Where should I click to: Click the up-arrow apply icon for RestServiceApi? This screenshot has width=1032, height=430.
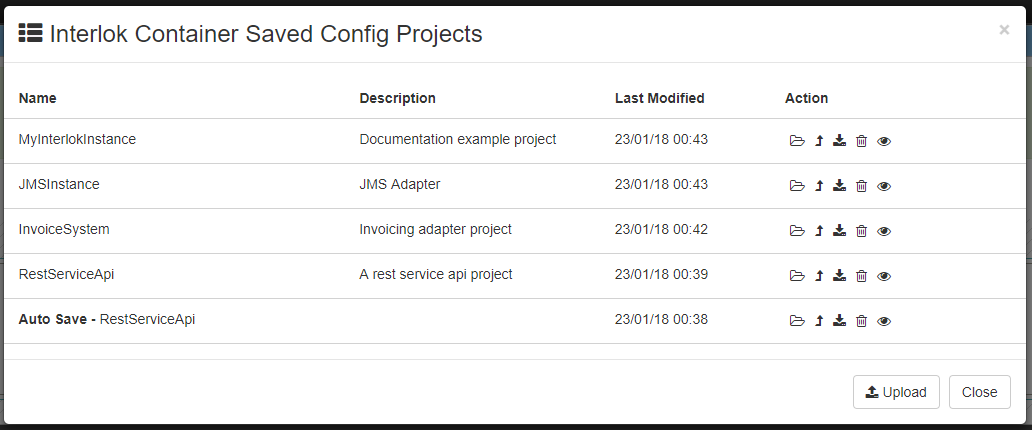coord(819,276)
